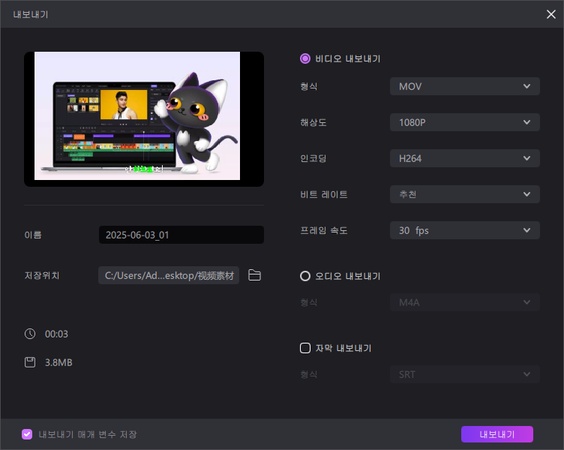Click the 해상도 label
Image resolution: width=564 pixels, height=450 pixels.
tap(313, 122)
